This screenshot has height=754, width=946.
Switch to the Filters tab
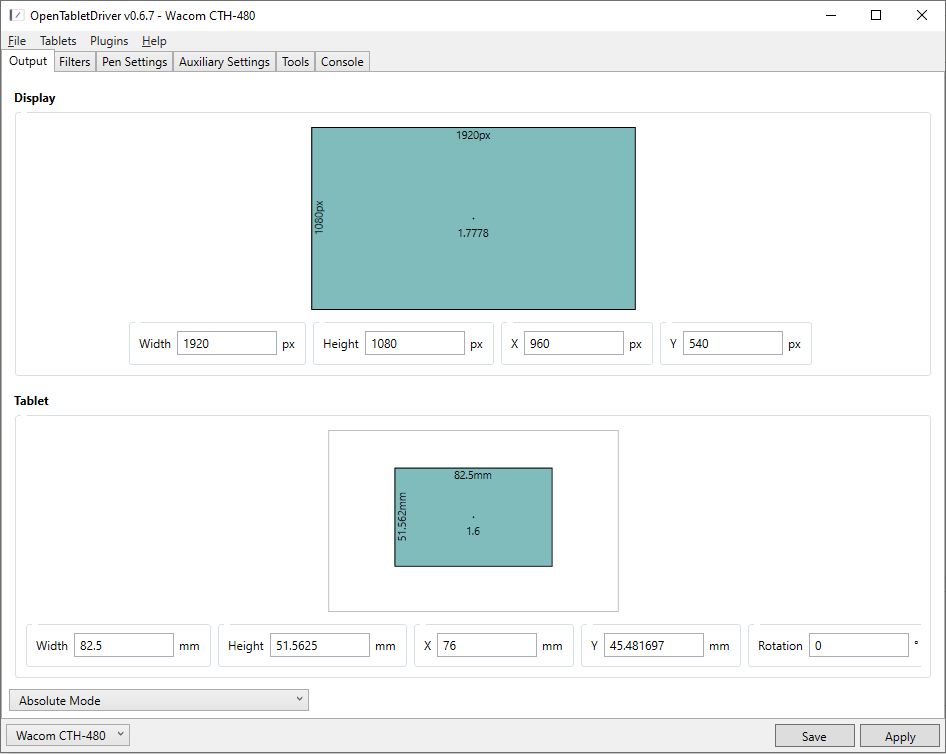[75, 62]
